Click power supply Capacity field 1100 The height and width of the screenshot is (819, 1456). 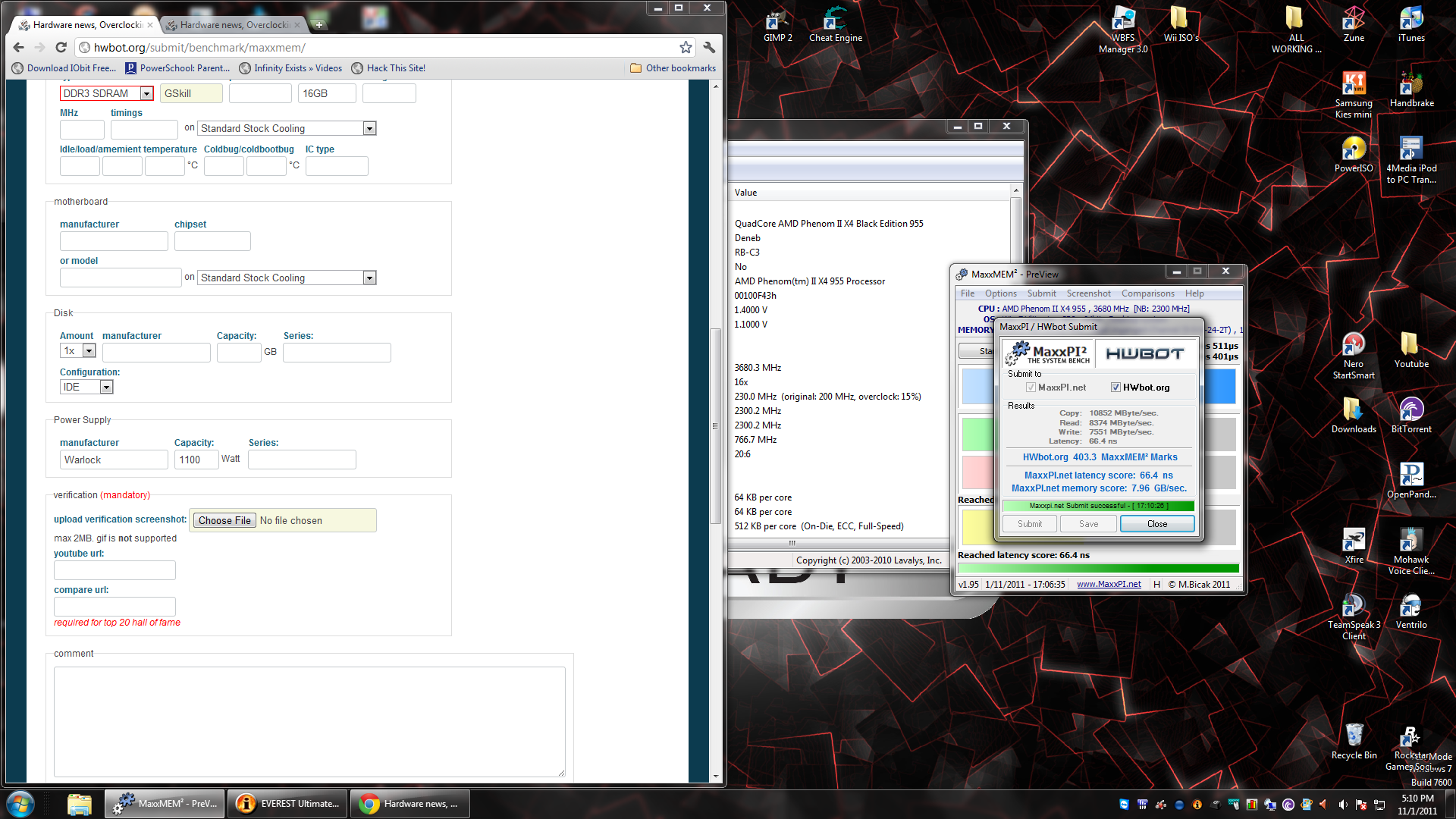196,460
